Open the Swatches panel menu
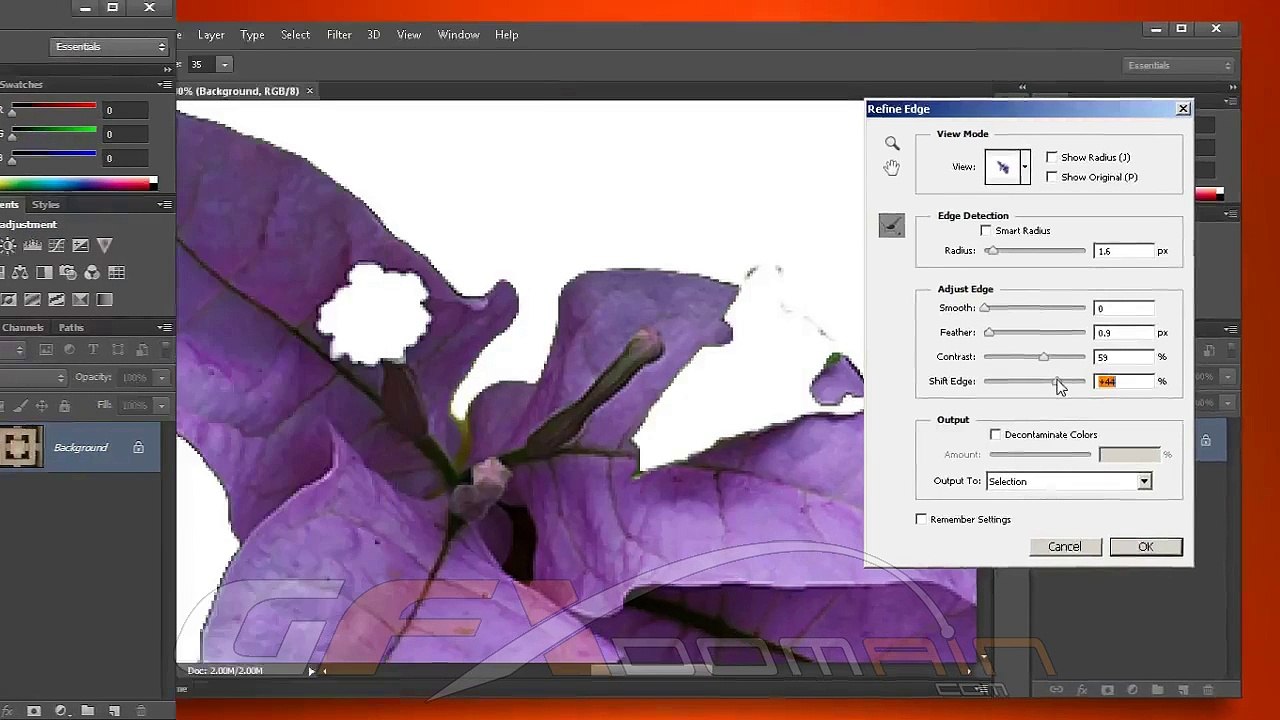The width and height of the screenshot is (1280, 720). (165, 85)
